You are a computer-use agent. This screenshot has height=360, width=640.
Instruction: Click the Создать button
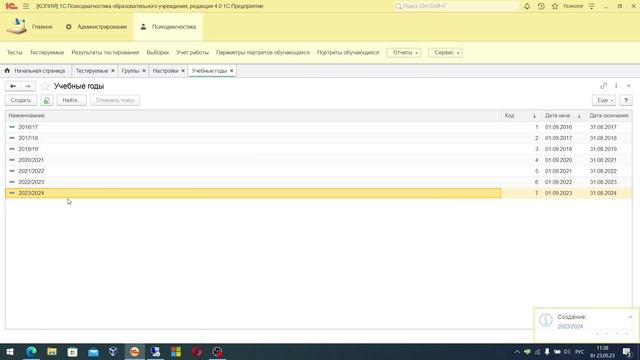tap(21, 100)
